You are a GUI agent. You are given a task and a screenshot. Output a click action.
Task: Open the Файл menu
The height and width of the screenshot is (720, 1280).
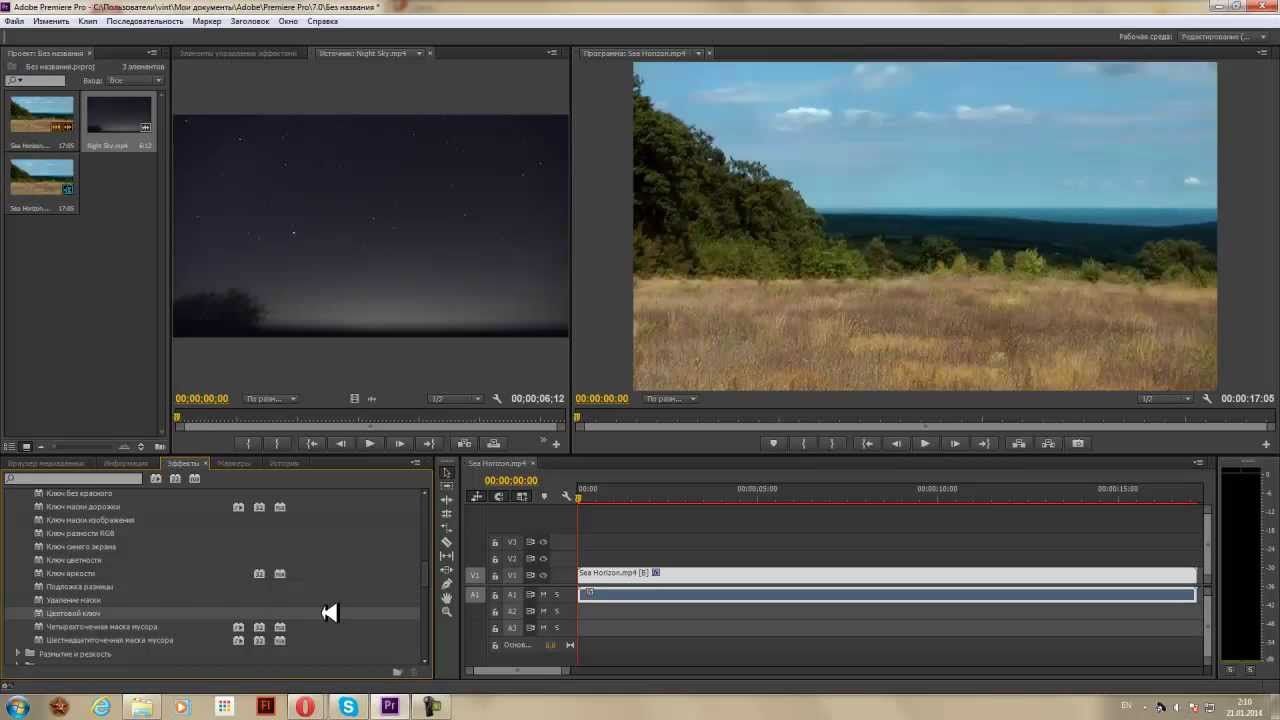pos(14,21)
